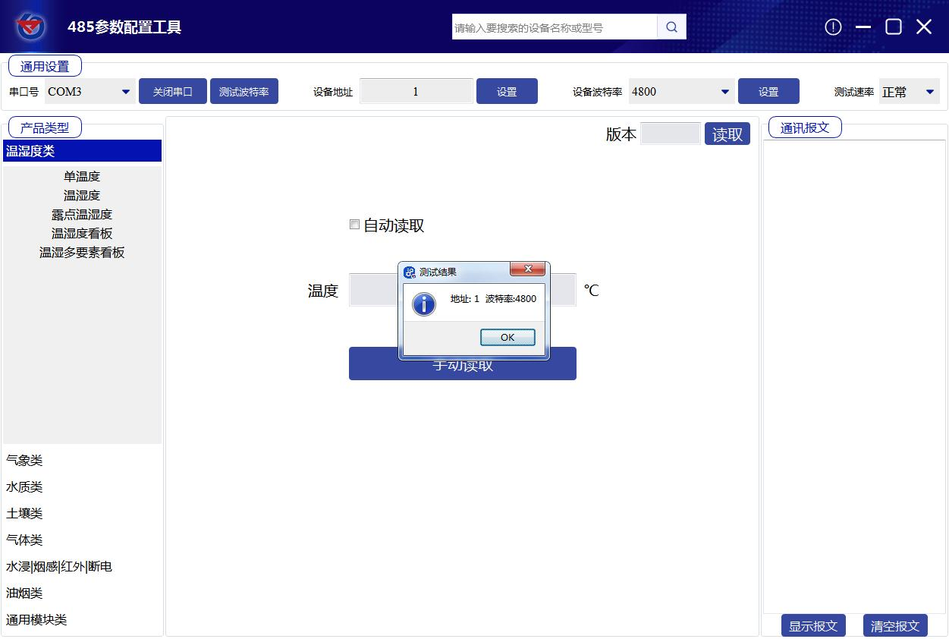Click the 通用设置 section label
The height and width of the screenshot is (639, 949).
pyautogui.click(x=45, y=66)
